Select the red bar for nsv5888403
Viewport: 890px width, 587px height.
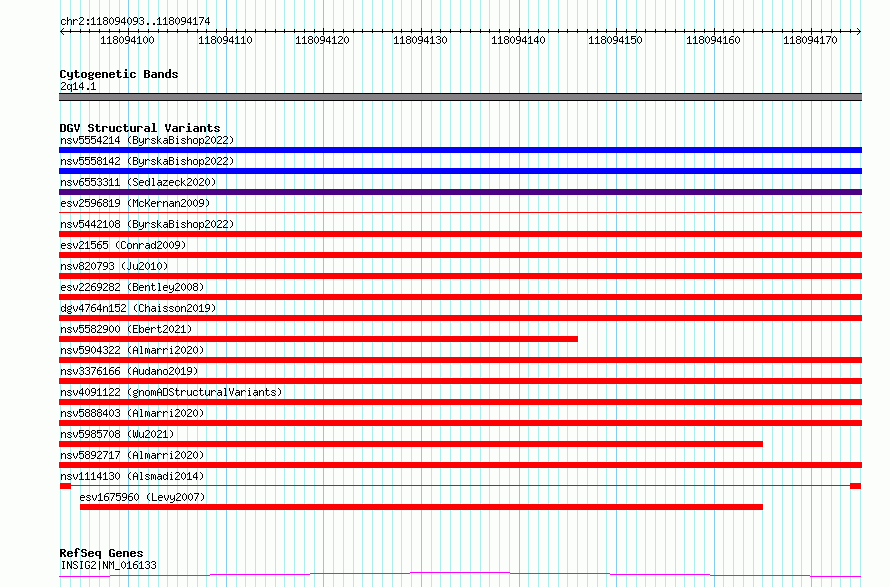point(460,423)
